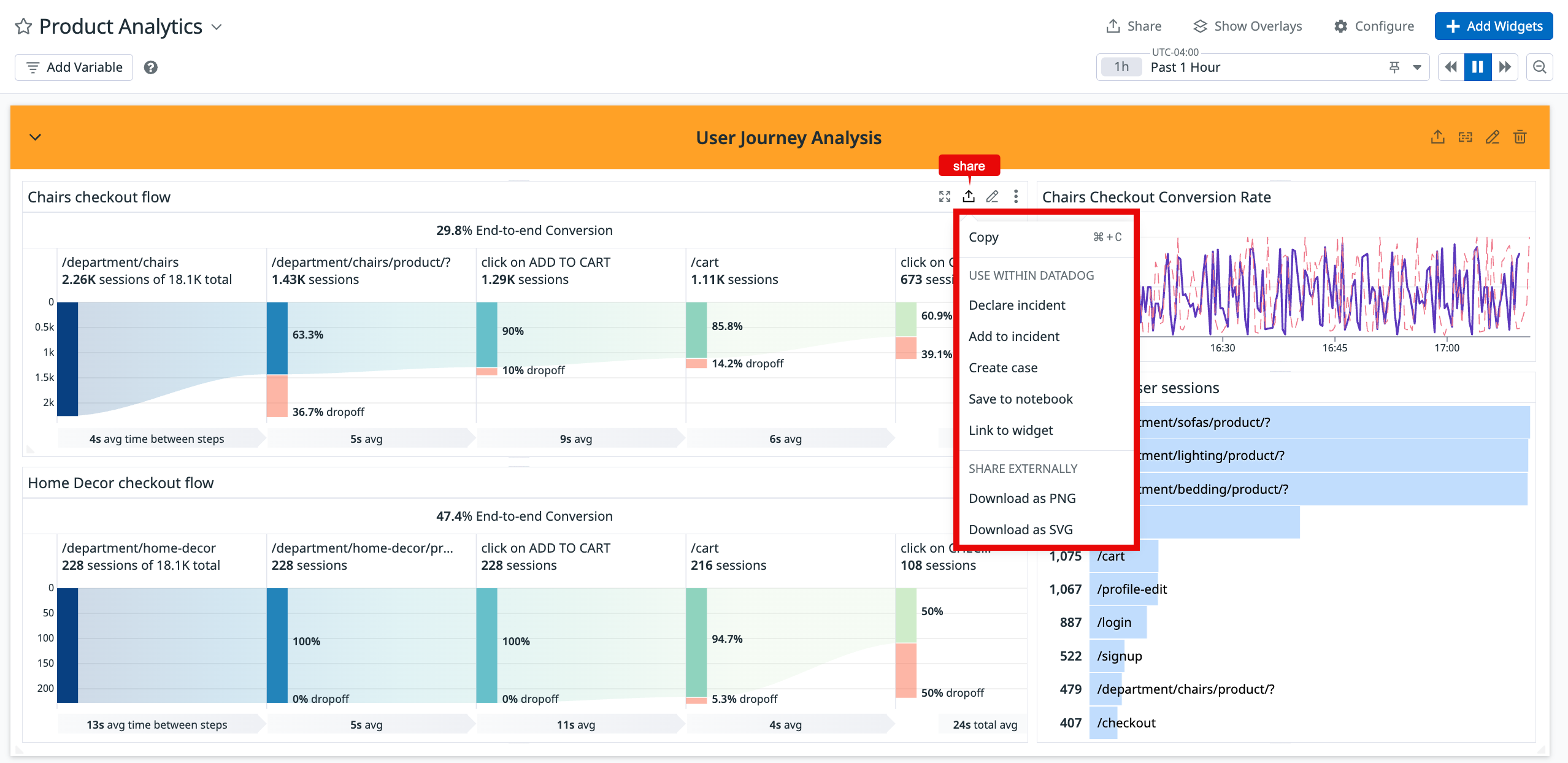Image resolution: width=1568 pixels, height=763 pixels.
Task: Click the Add Variable button
Action: click(x=74, y=67)
